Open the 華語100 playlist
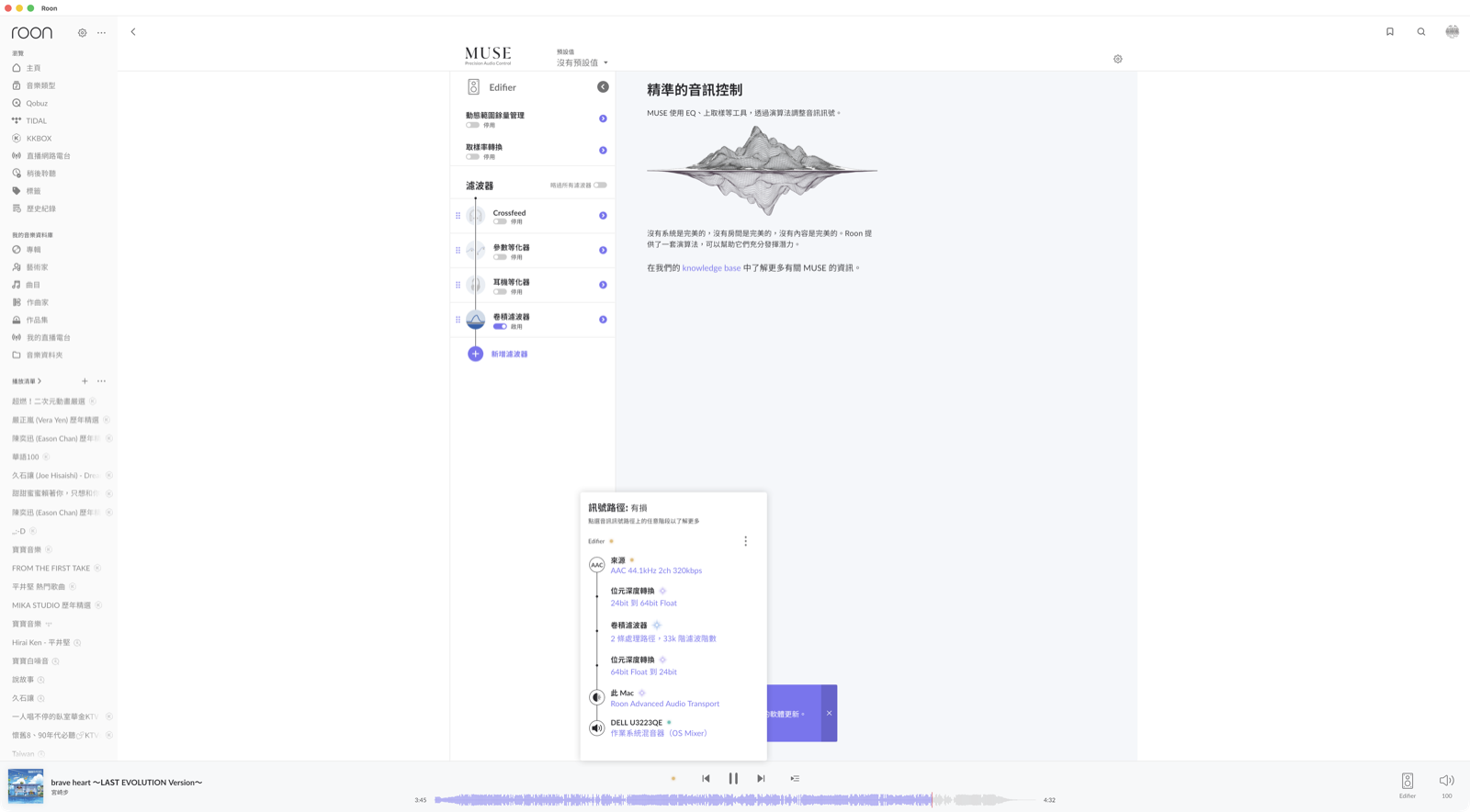 26,457
